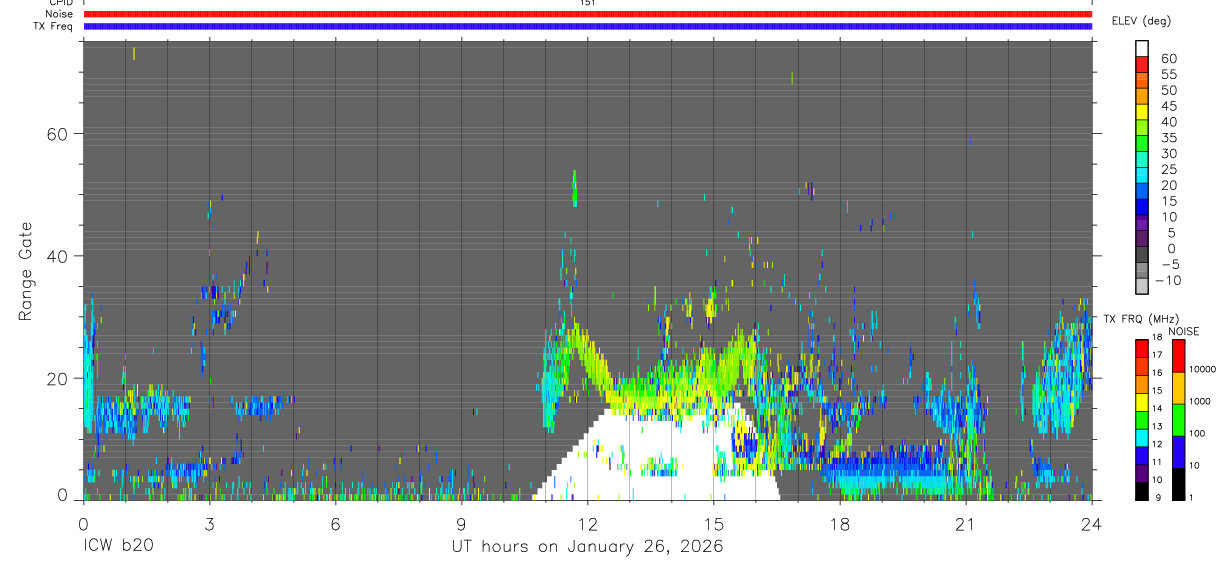
Task: Click the 45 label in ELEV legend
Action: click(x=1168, y=106)
